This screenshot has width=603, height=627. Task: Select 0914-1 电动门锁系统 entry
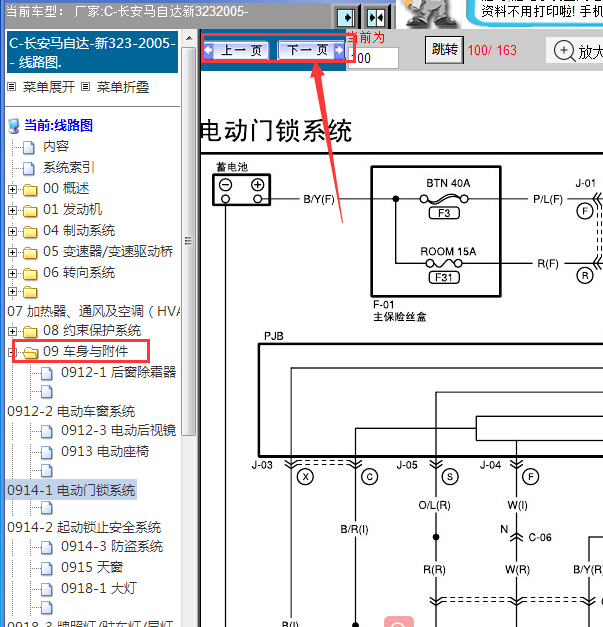click(x=71, y=490)
